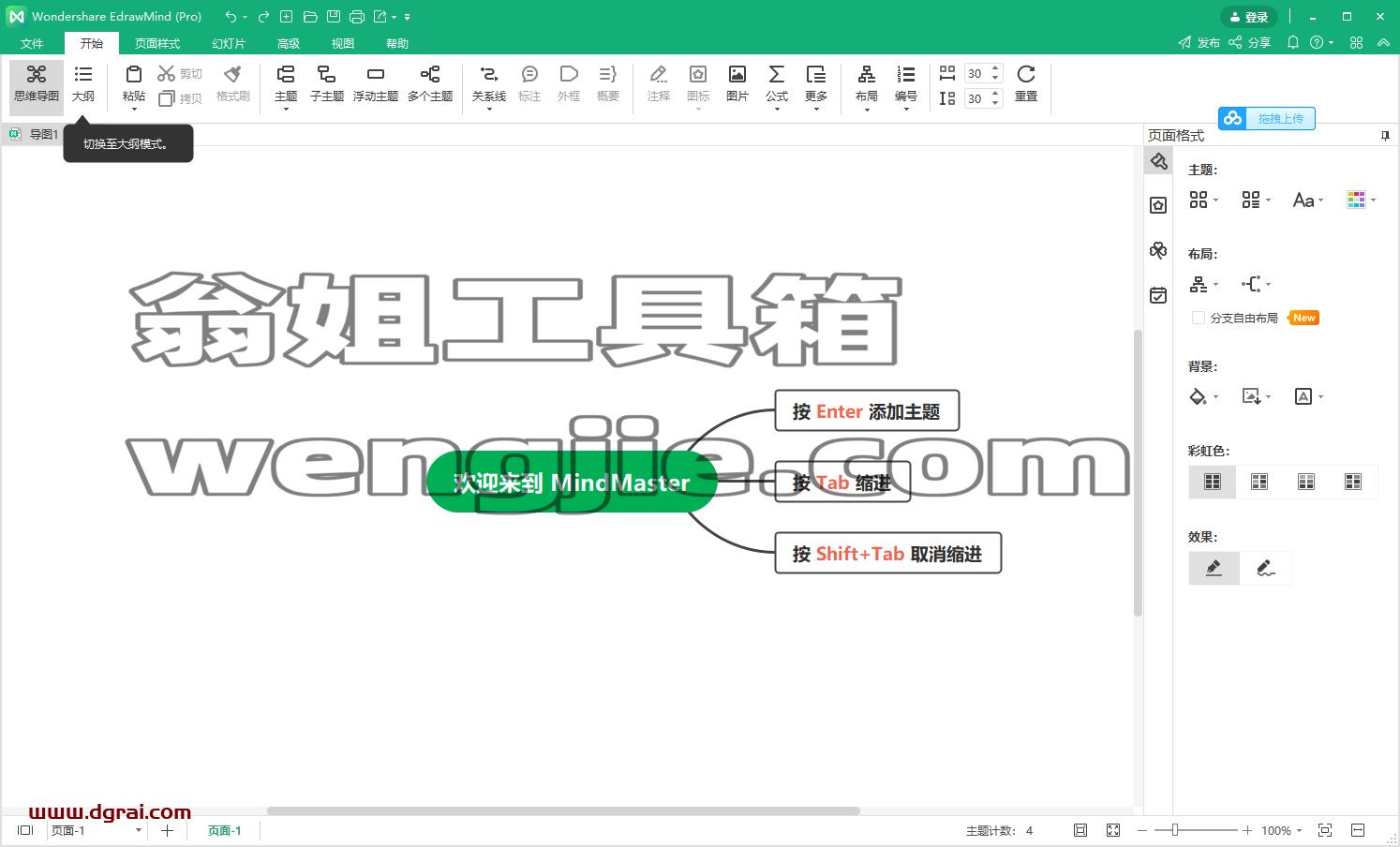Open the notifications bell
The width and height of the screenshot is (1400, 847).
(x=1293, y=42)
